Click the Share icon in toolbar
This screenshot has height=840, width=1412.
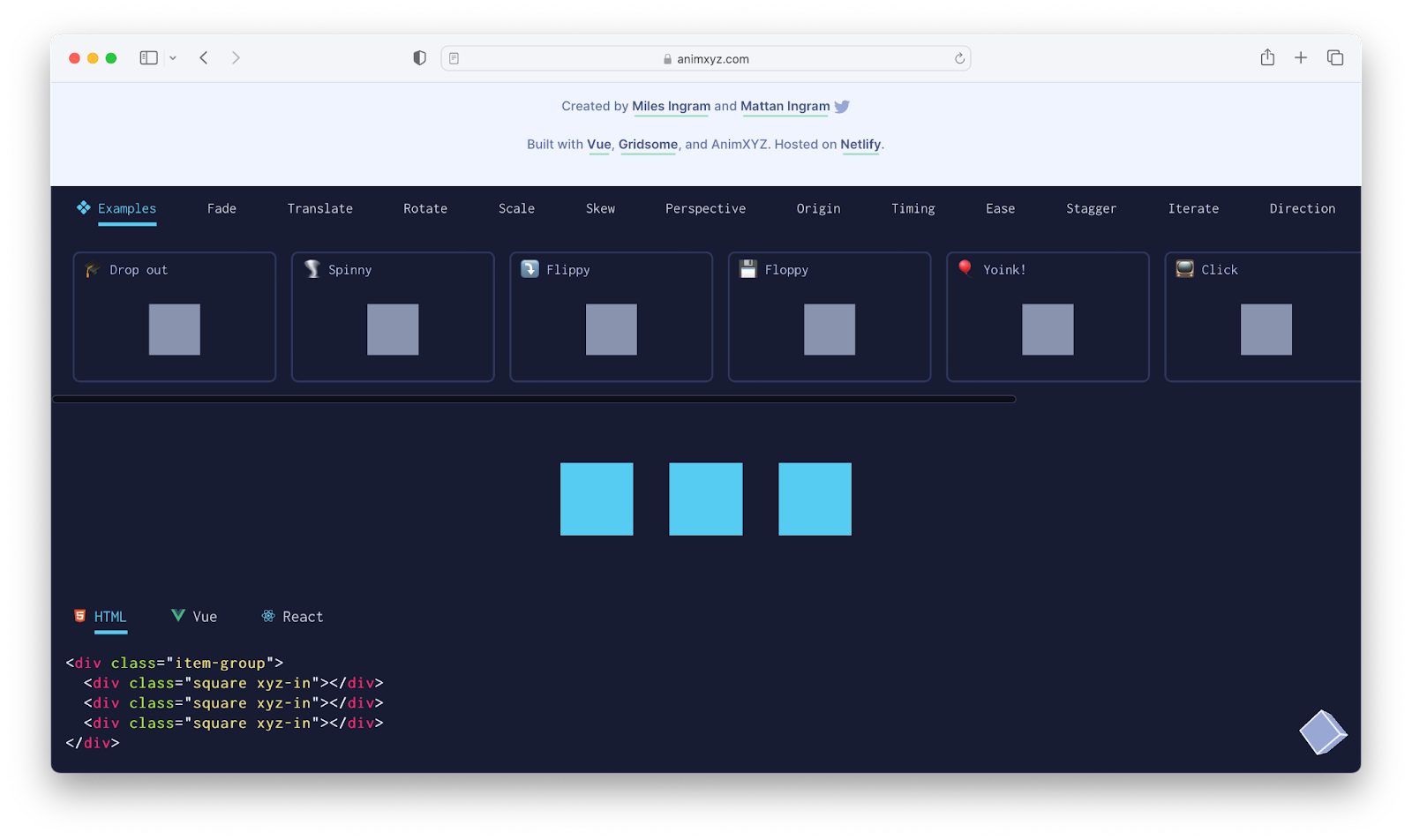click(1267, 58)
